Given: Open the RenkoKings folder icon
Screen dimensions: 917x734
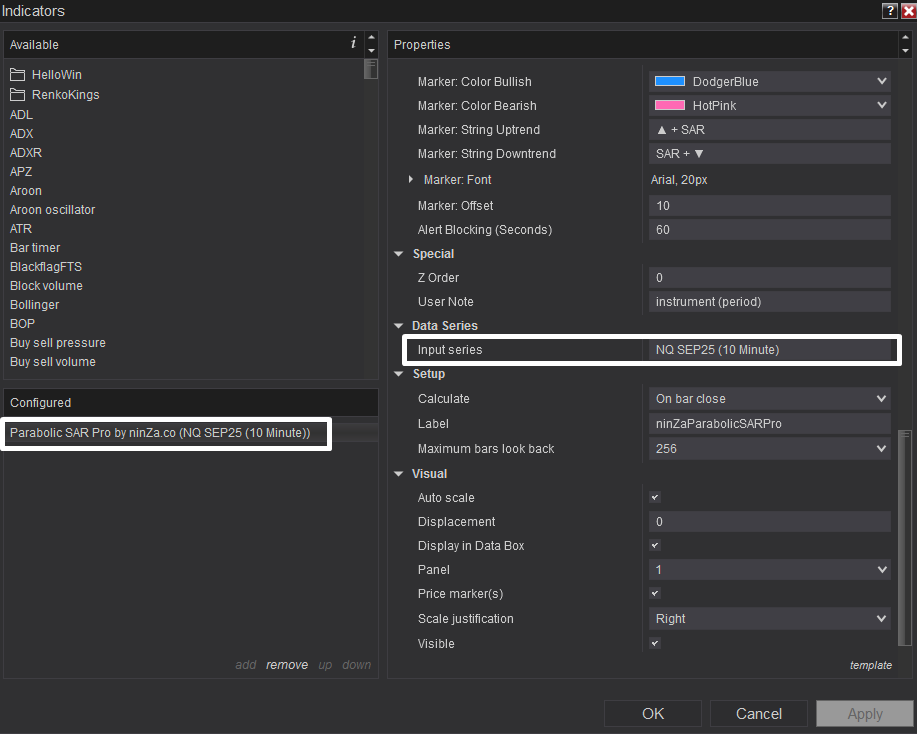Looking at the screenshot, I should click(18, 95).
